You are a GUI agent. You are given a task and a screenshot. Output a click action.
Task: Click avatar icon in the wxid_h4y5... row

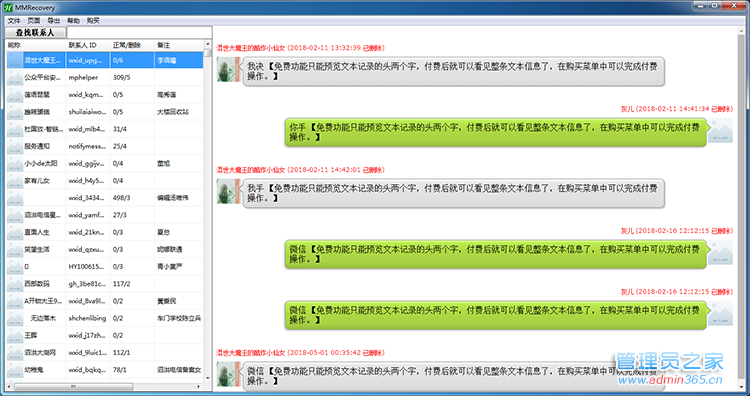coord(15,181)
